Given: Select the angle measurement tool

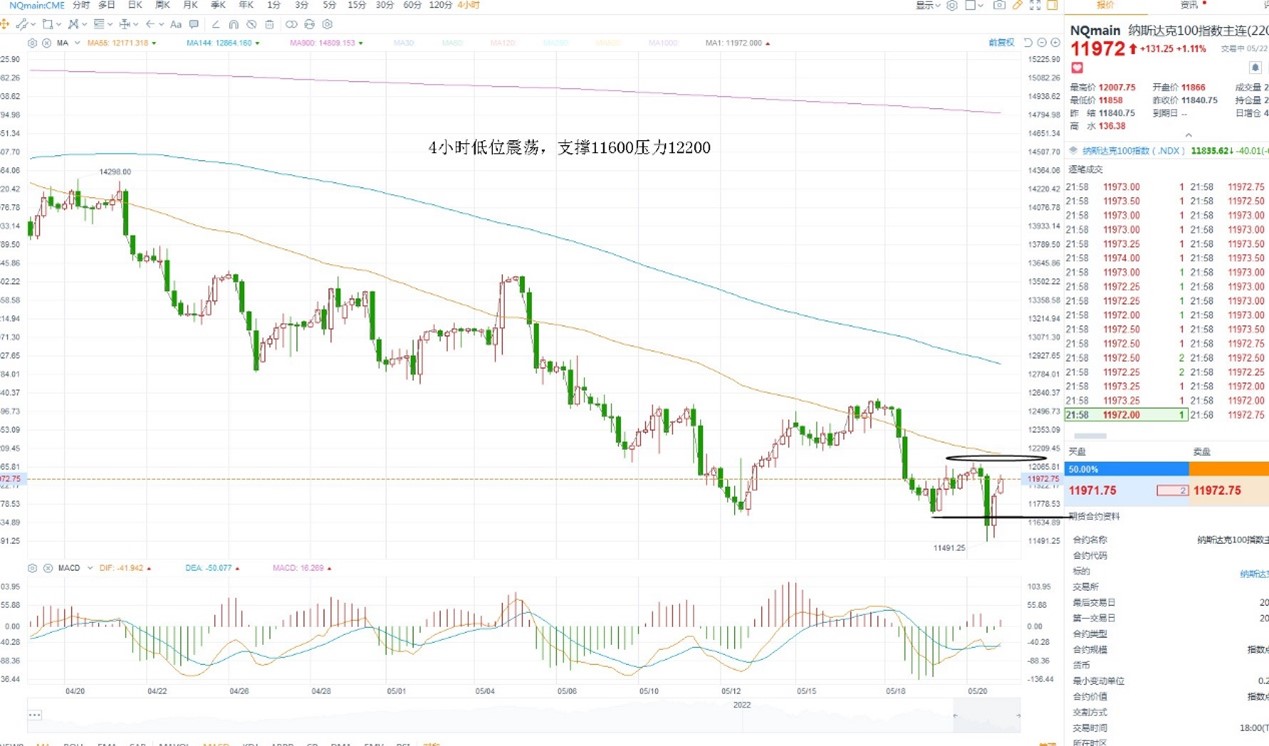Looking at the screenshot, I should coord(215,24).
